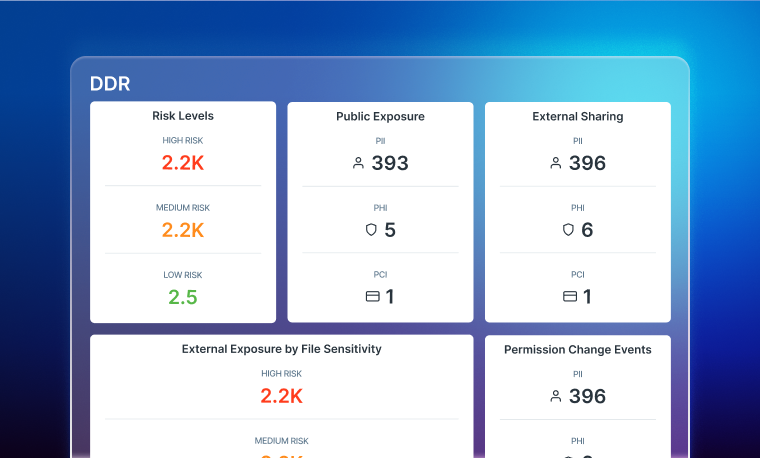Screen dimensions: 760x458
Task: Open the Medium Risk 2.2K value in Risk Levels
Action: tap(182, 229)
